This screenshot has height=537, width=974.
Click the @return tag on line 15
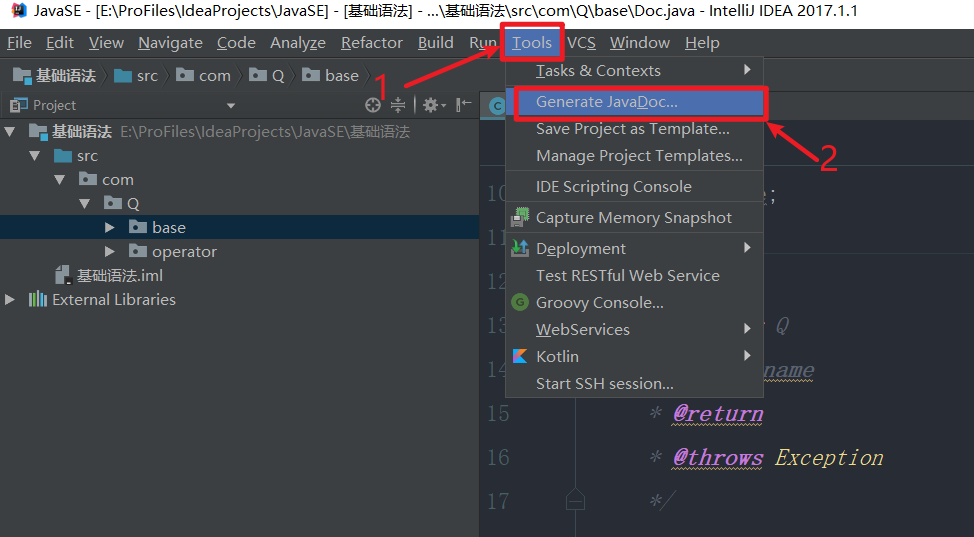click(x=718, y=414)
